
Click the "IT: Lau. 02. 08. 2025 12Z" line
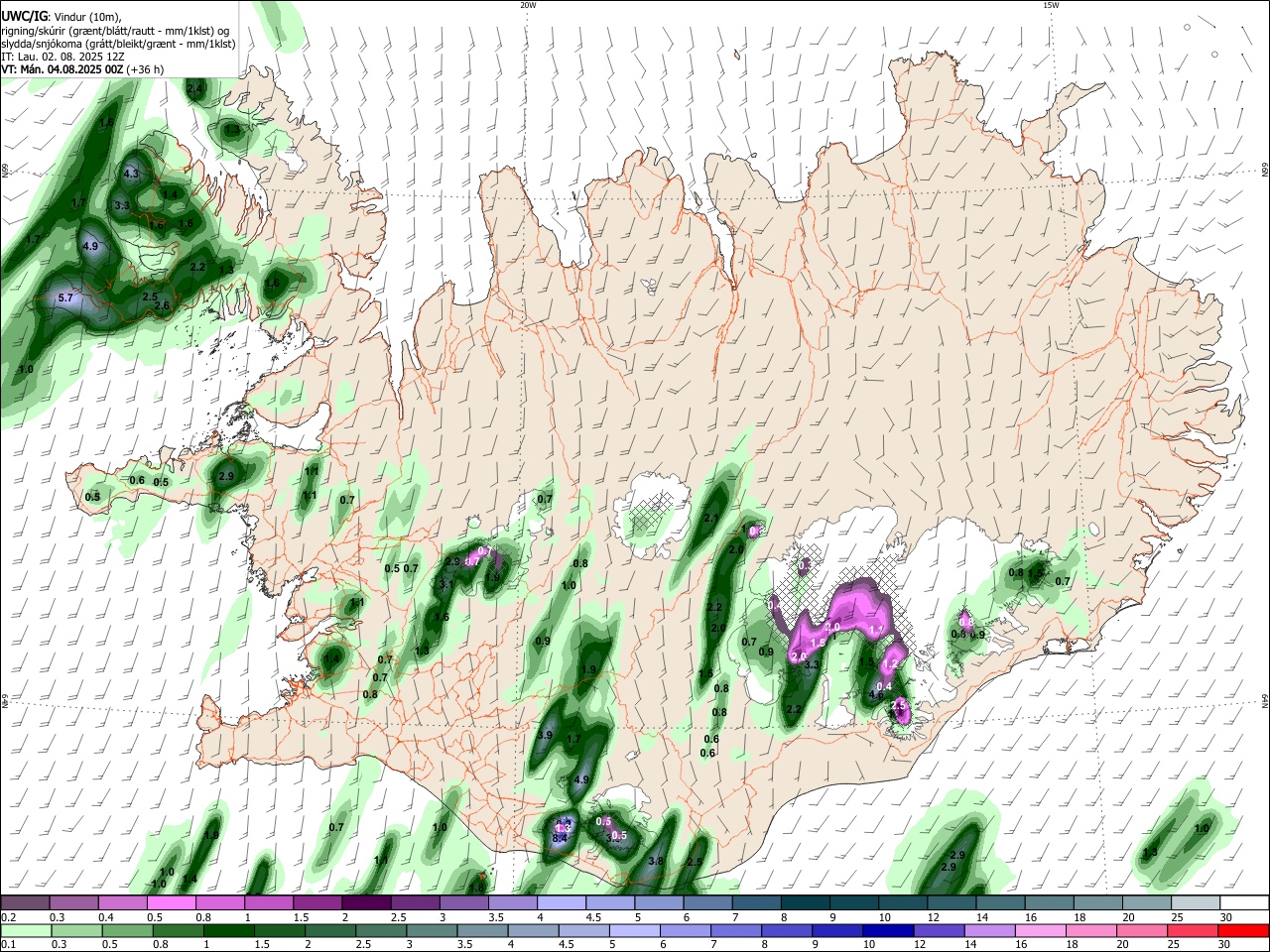pyautogui.click(x=62, y=57)
